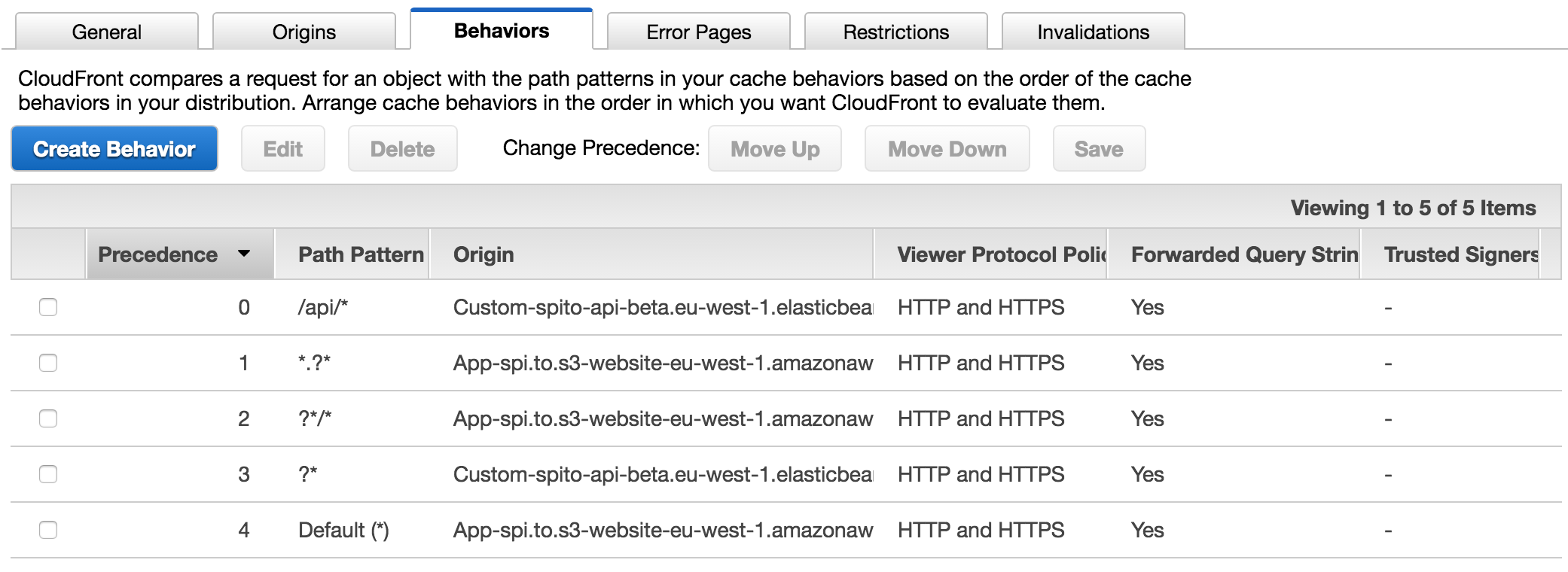Tick the checkbox for ?*/* path pattern

(x=48, y=418)
